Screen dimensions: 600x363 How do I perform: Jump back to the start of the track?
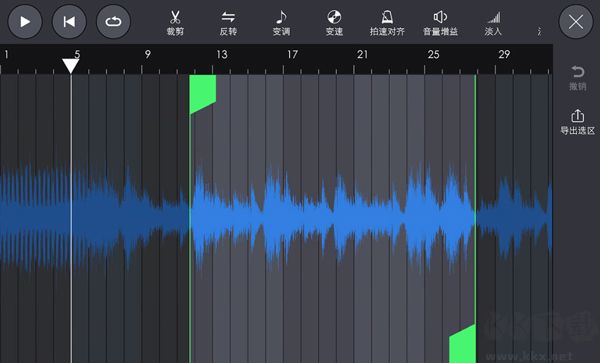coord(69,22)
